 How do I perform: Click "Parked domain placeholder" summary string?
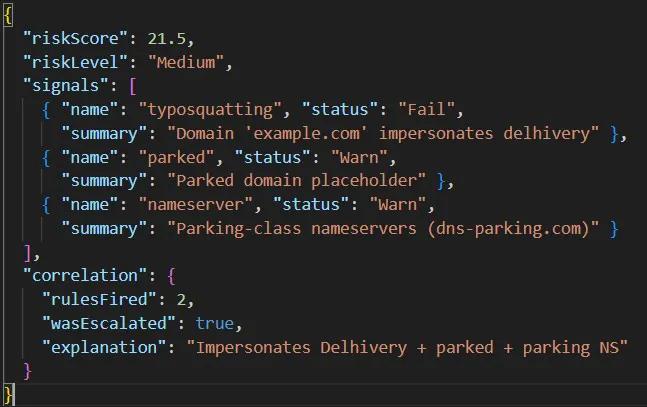(x=296, y=181)
